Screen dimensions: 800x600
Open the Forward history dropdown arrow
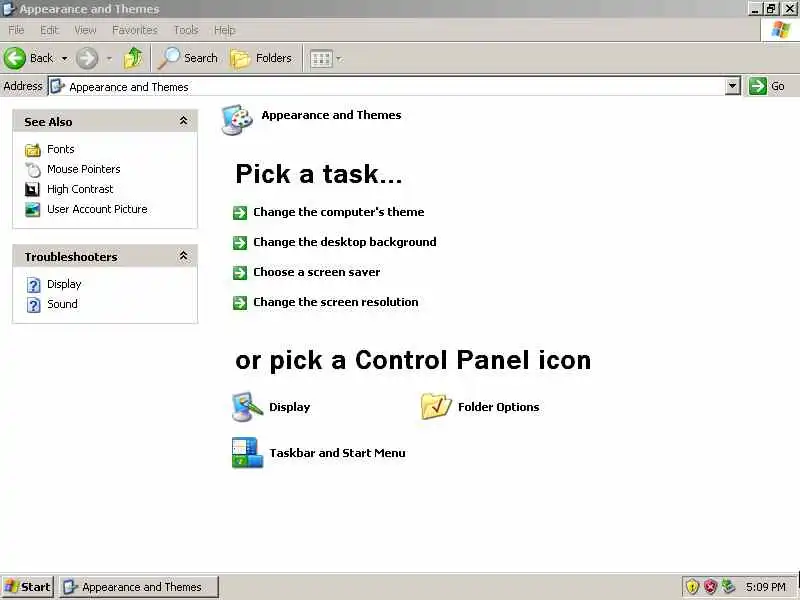click(109, 59)
